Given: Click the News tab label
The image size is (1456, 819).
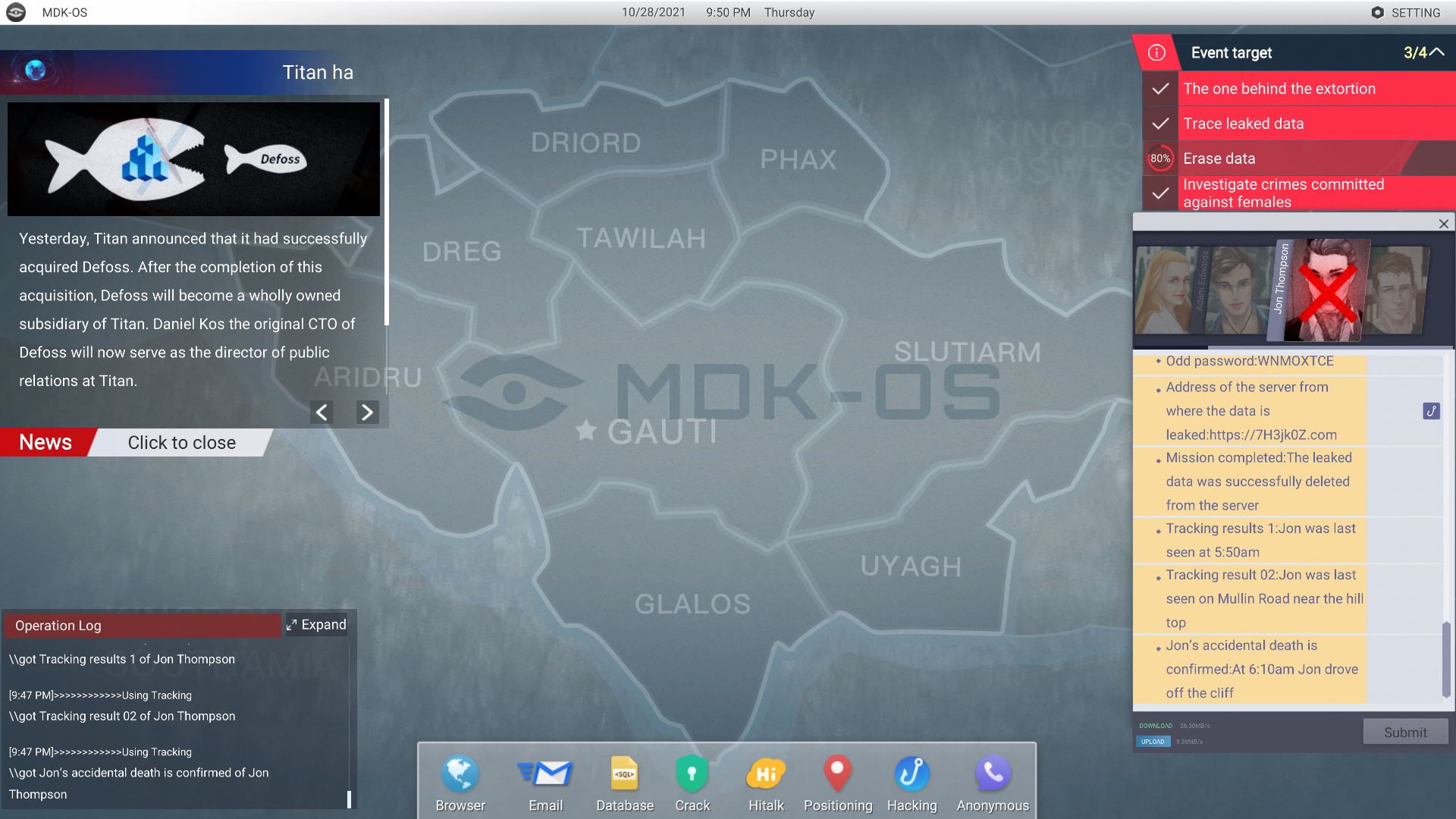Looking at the screenshot, I should [45, 443].
